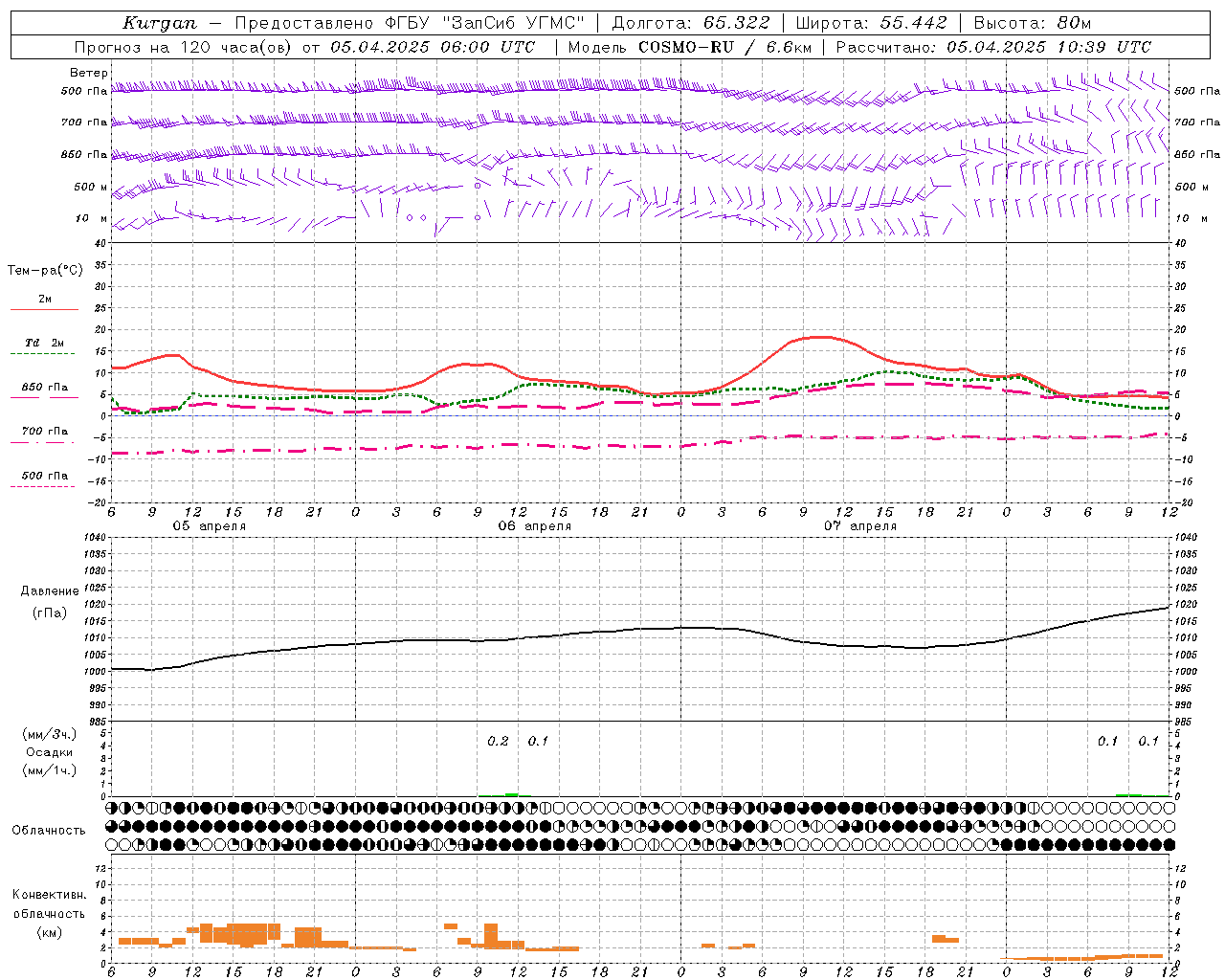Click the Тем-ра(°C) axis label
1225x980 pixels.
[45, 271]
